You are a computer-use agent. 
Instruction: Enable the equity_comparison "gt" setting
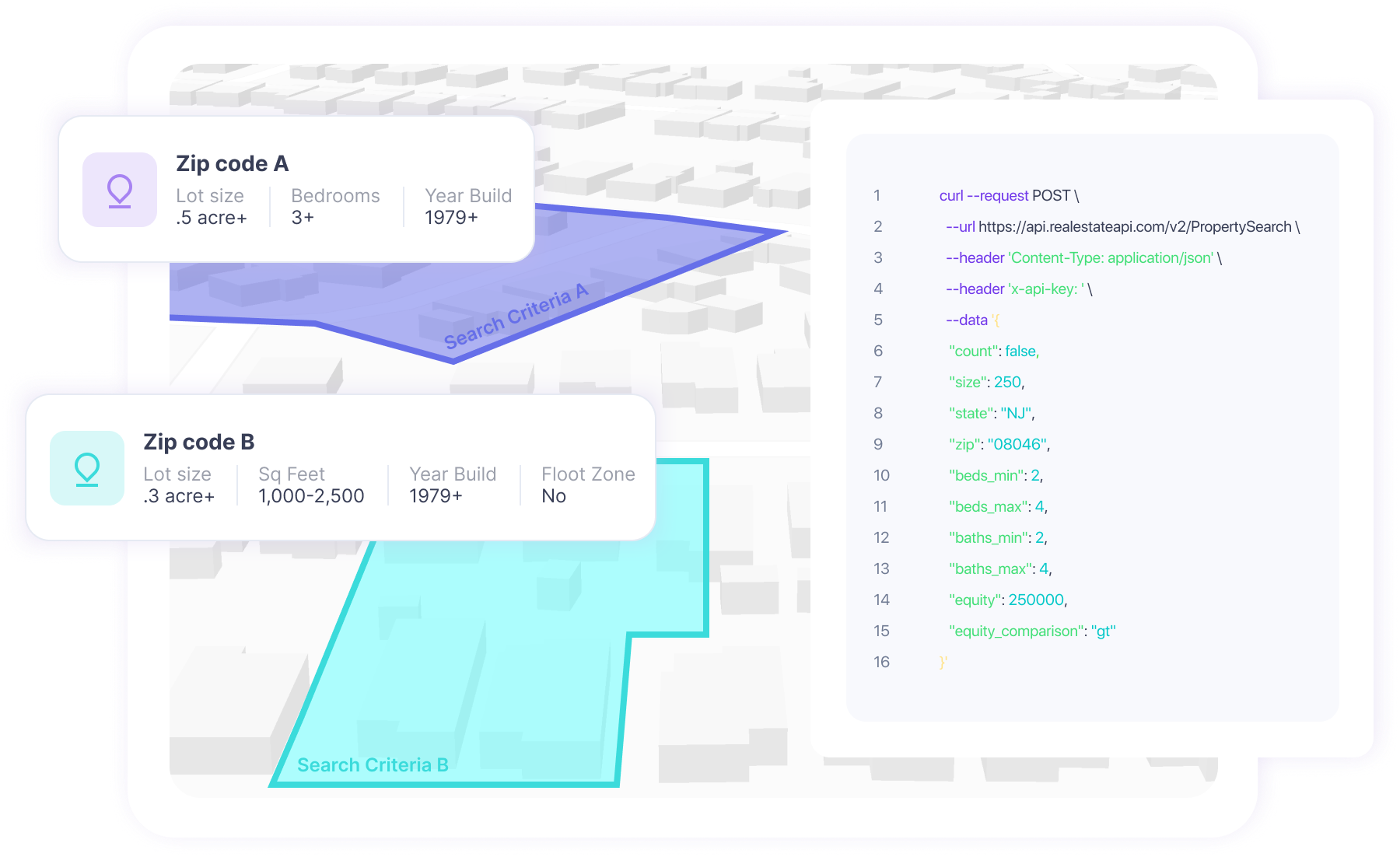1031,631
